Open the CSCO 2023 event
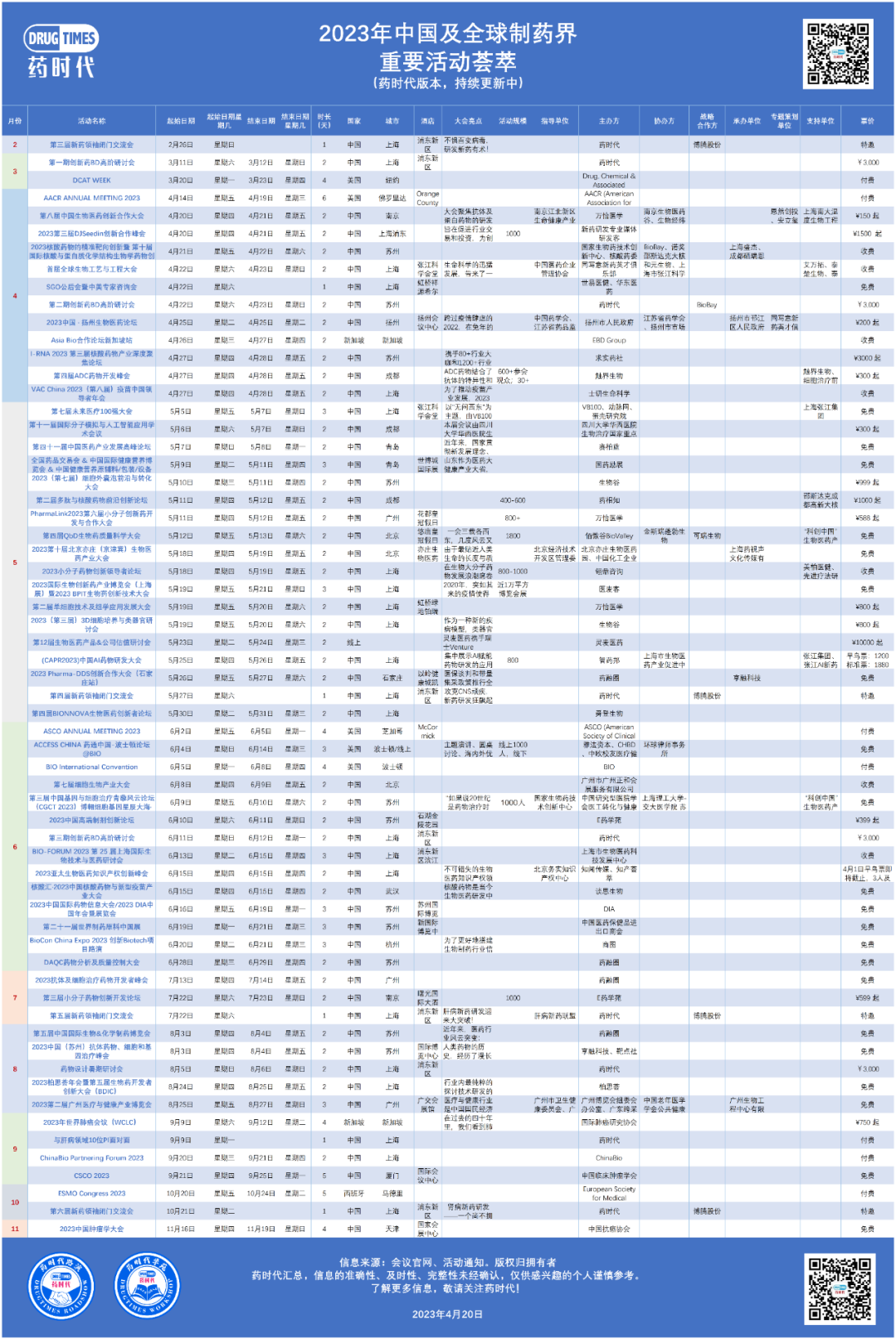This screenshot has width=896, height=1339. (x=91, y=1176)
